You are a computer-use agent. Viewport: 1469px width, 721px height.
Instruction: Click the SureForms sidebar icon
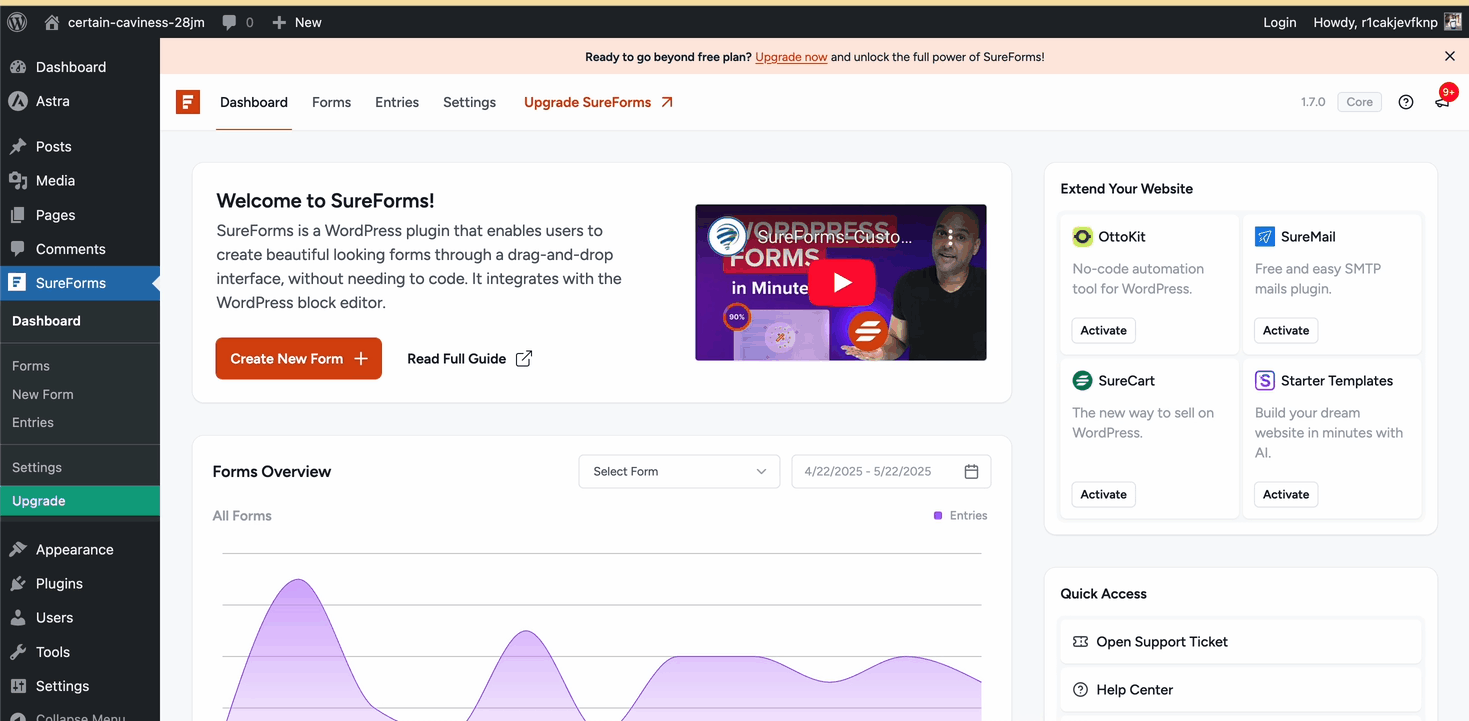tap(17, 283)
